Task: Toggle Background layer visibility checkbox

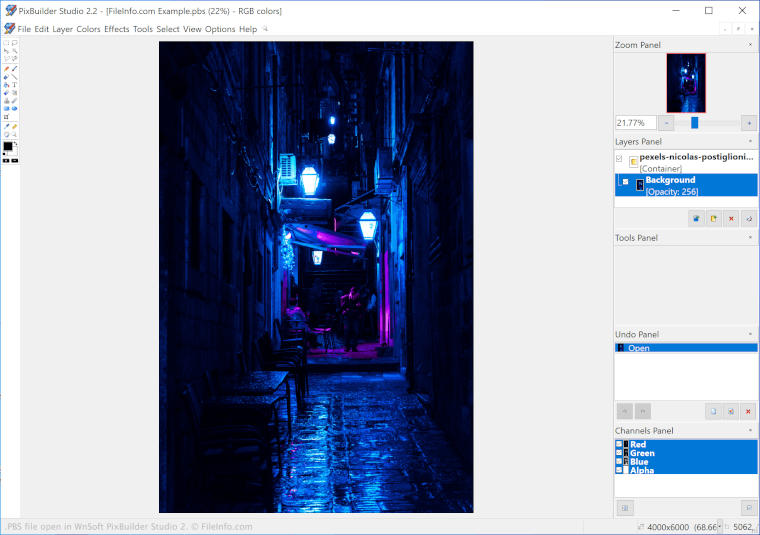Action: 626,182
